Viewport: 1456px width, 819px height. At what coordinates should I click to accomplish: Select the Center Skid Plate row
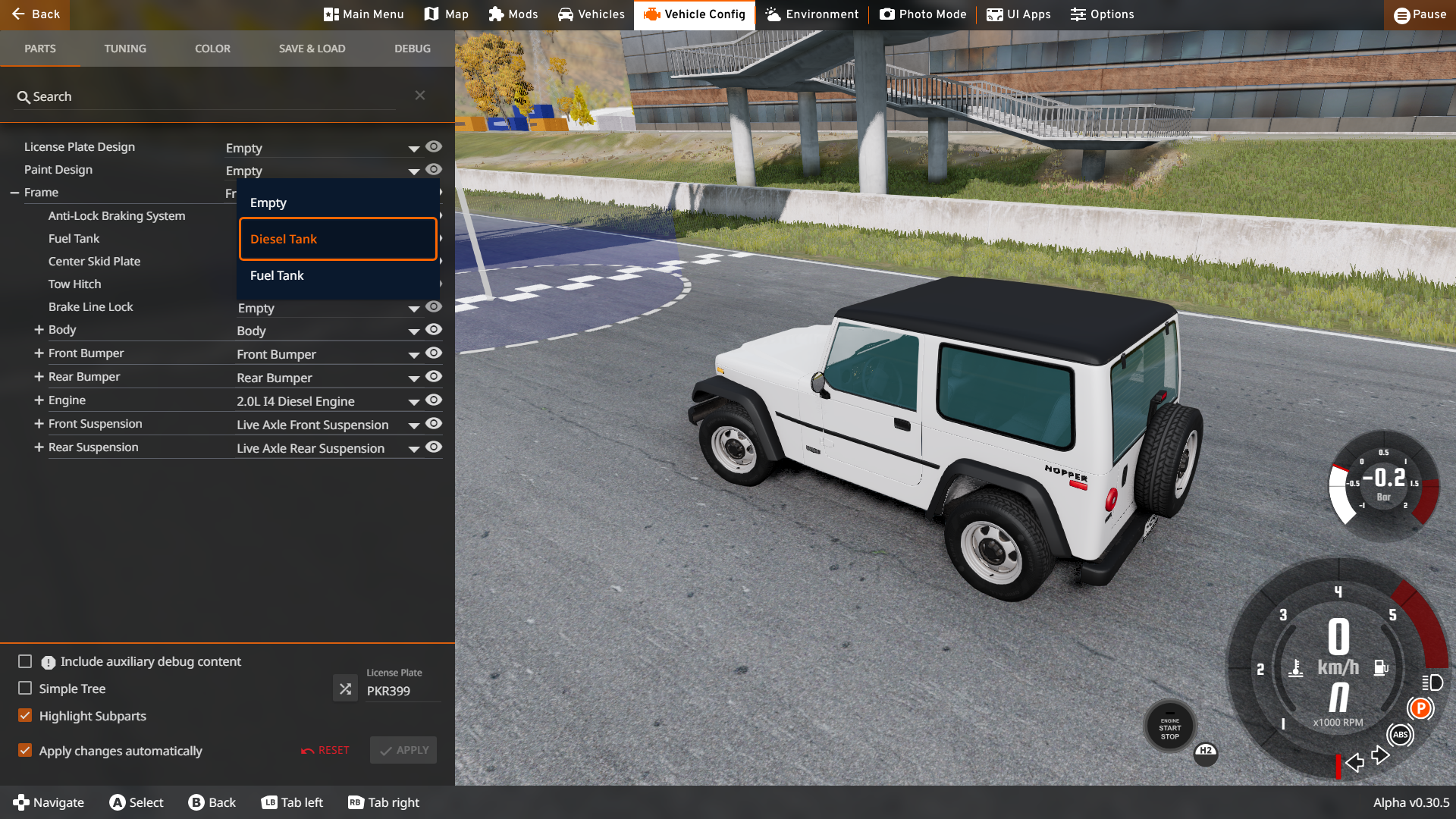(95, 262)
